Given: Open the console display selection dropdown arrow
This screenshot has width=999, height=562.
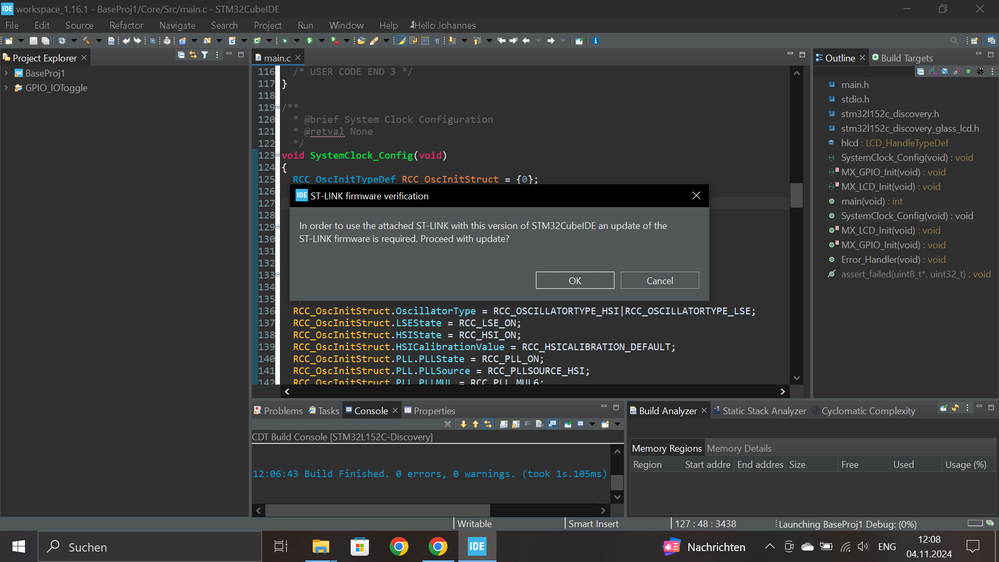Looking at the screenshot, I should [x=592, y=424].
